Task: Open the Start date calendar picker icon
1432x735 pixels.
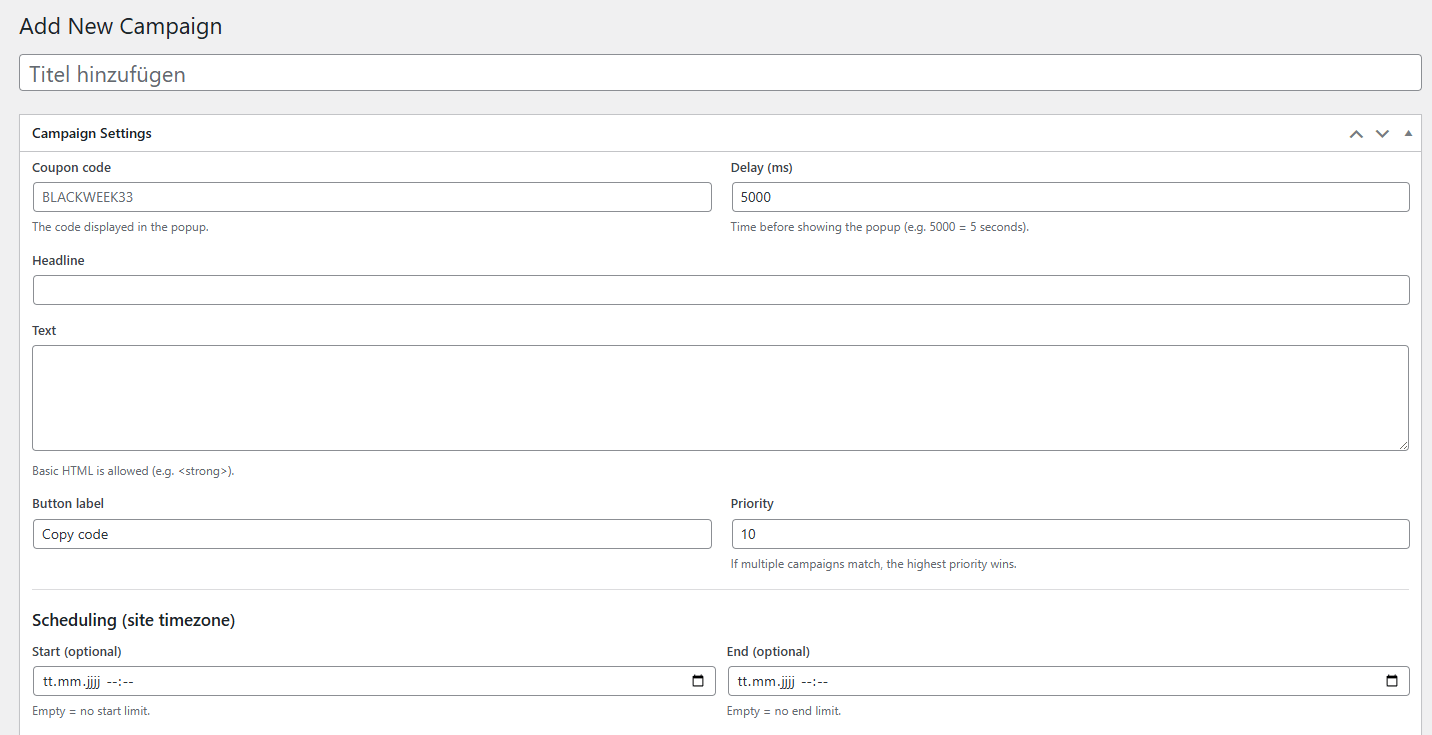Action: (698, 681)
